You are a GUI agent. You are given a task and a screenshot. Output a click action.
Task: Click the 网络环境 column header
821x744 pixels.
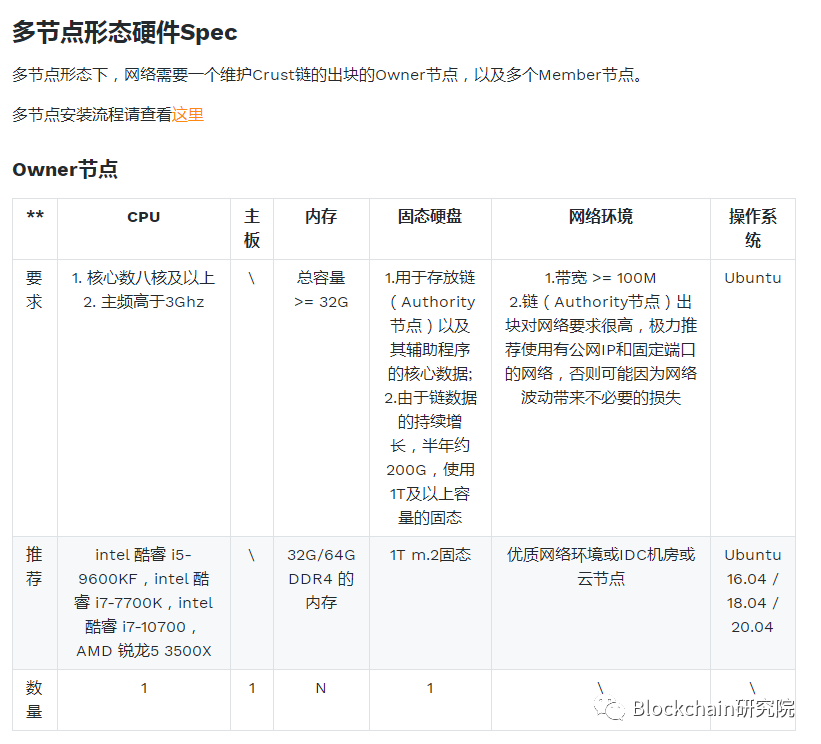point(600,216)
